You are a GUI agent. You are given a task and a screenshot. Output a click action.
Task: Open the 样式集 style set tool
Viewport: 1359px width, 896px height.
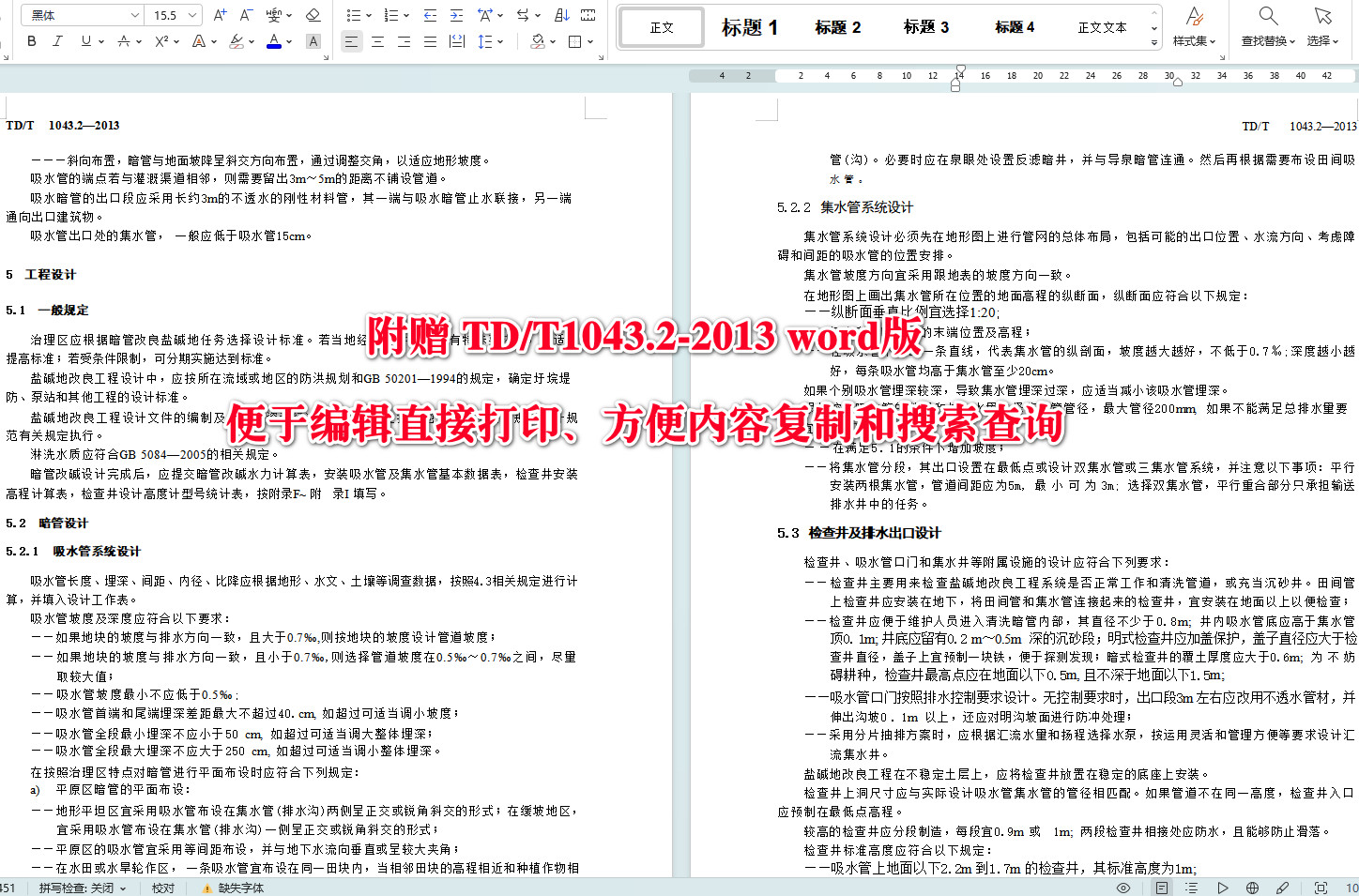[1196, 27]
